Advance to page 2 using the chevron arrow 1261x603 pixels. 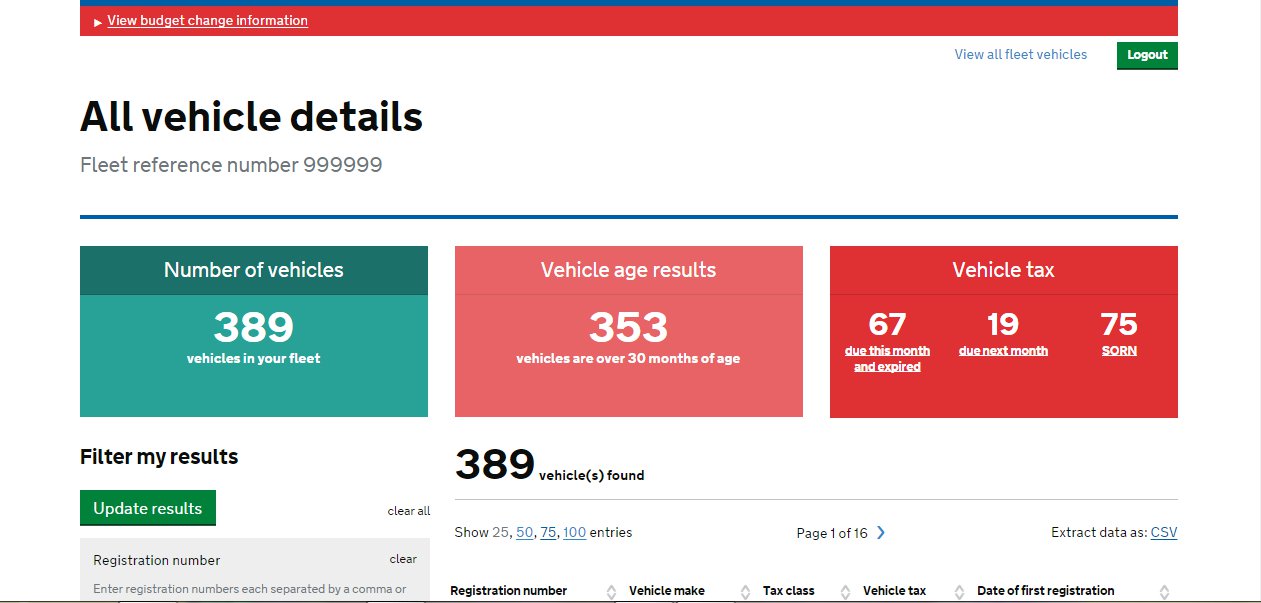tap(881, 533)
